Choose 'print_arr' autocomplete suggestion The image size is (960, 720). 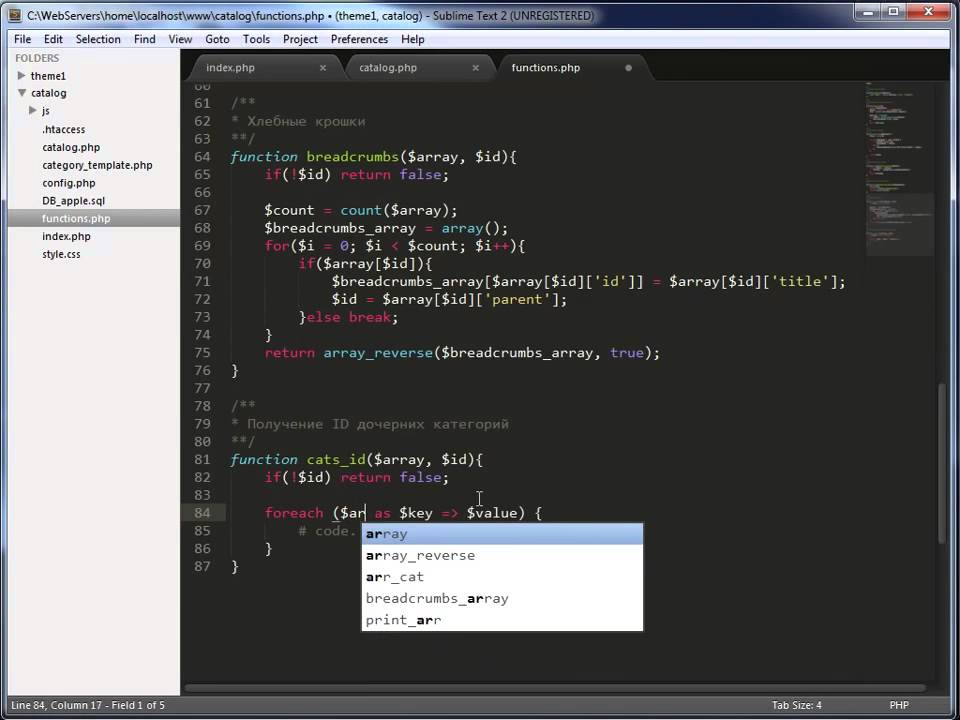click(x=503, y=620)
